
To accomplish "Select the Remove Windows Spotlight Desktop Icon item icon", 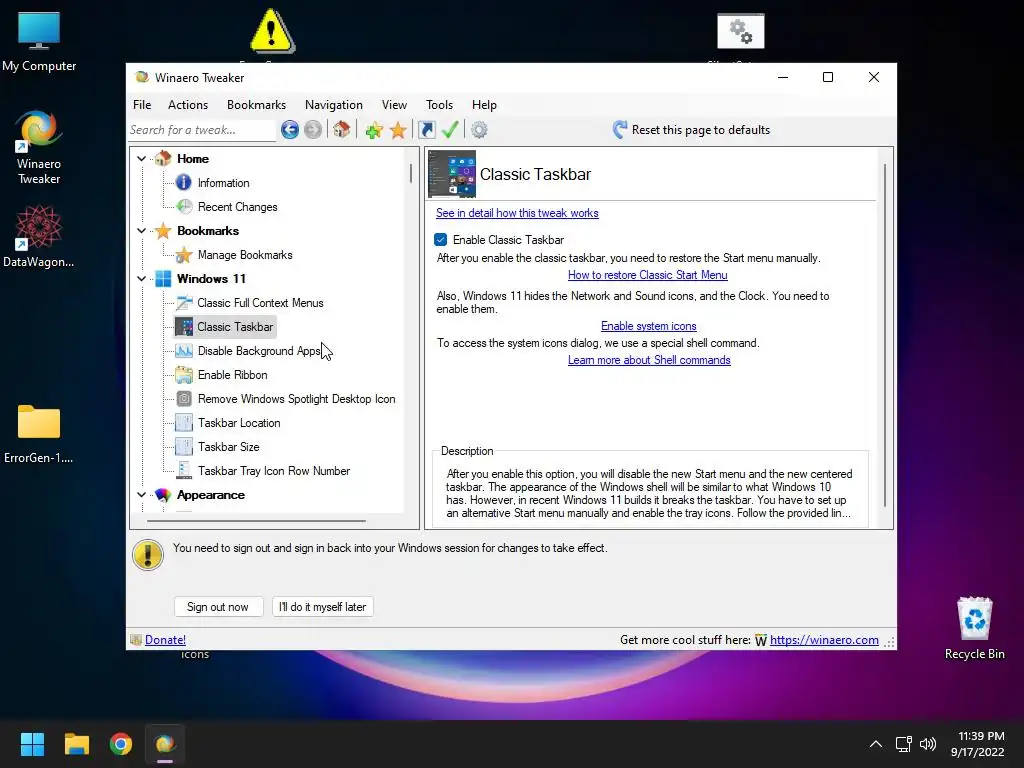I will (x=184, y=399).
